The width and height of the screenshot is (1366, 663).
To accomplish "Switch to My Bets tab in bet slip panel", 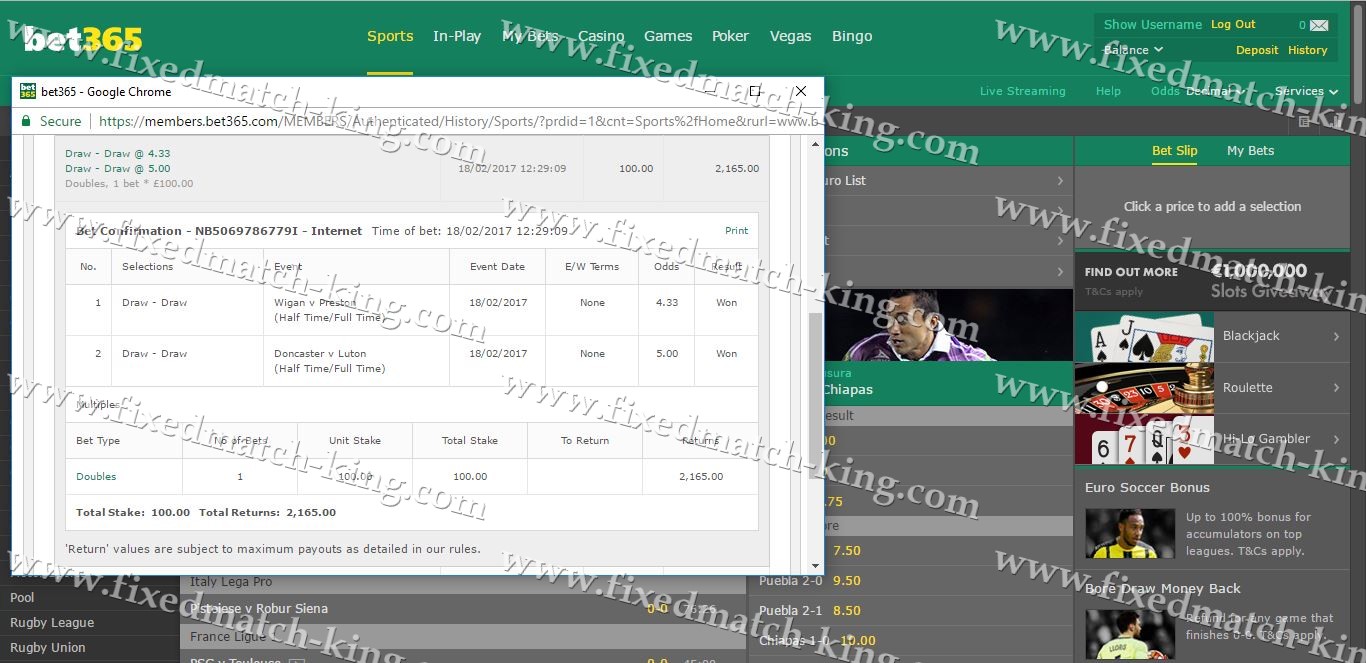I will click(1250, 151).
